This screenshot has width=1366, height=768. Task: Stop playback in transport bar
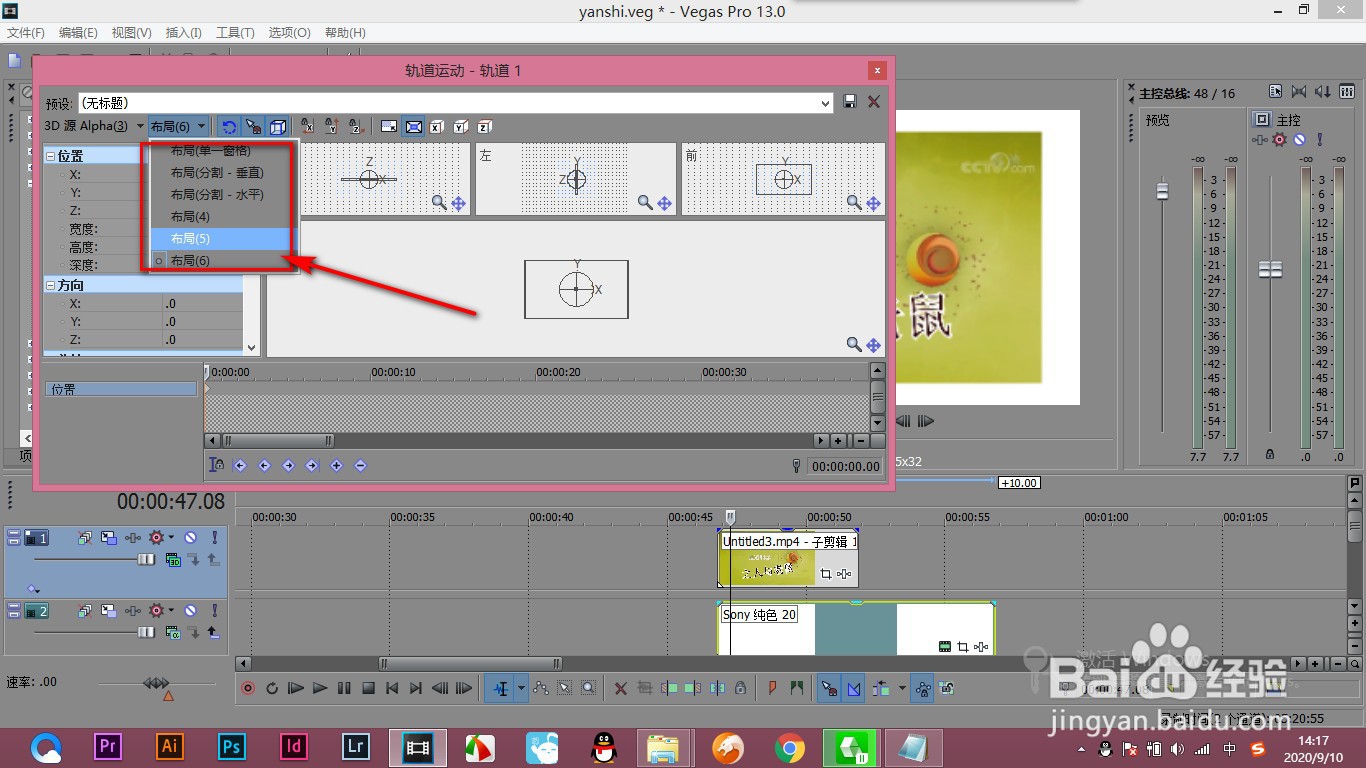368,688
